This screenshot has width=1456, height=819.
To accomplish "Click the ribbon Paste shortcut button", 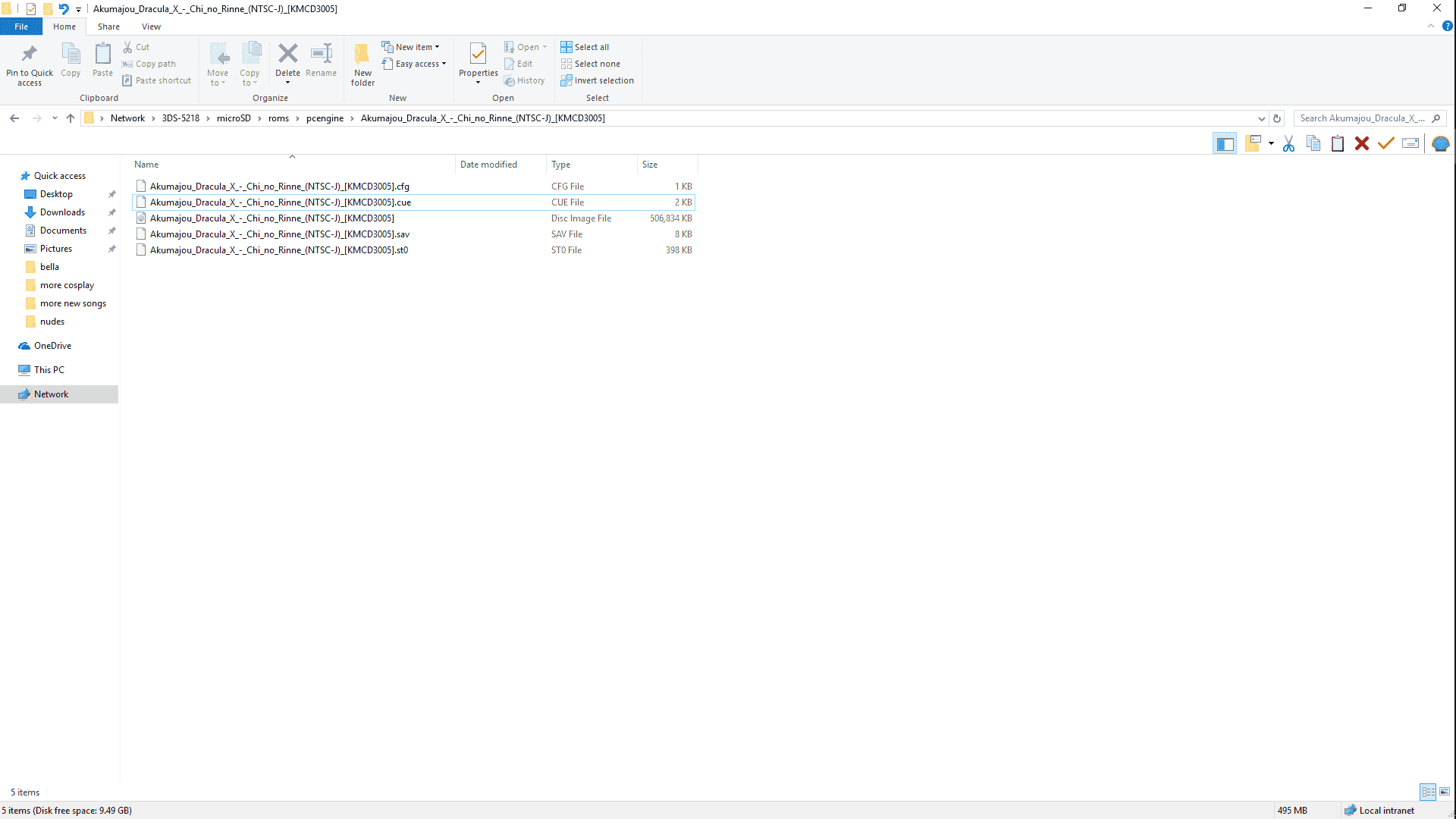I will 156,80.
